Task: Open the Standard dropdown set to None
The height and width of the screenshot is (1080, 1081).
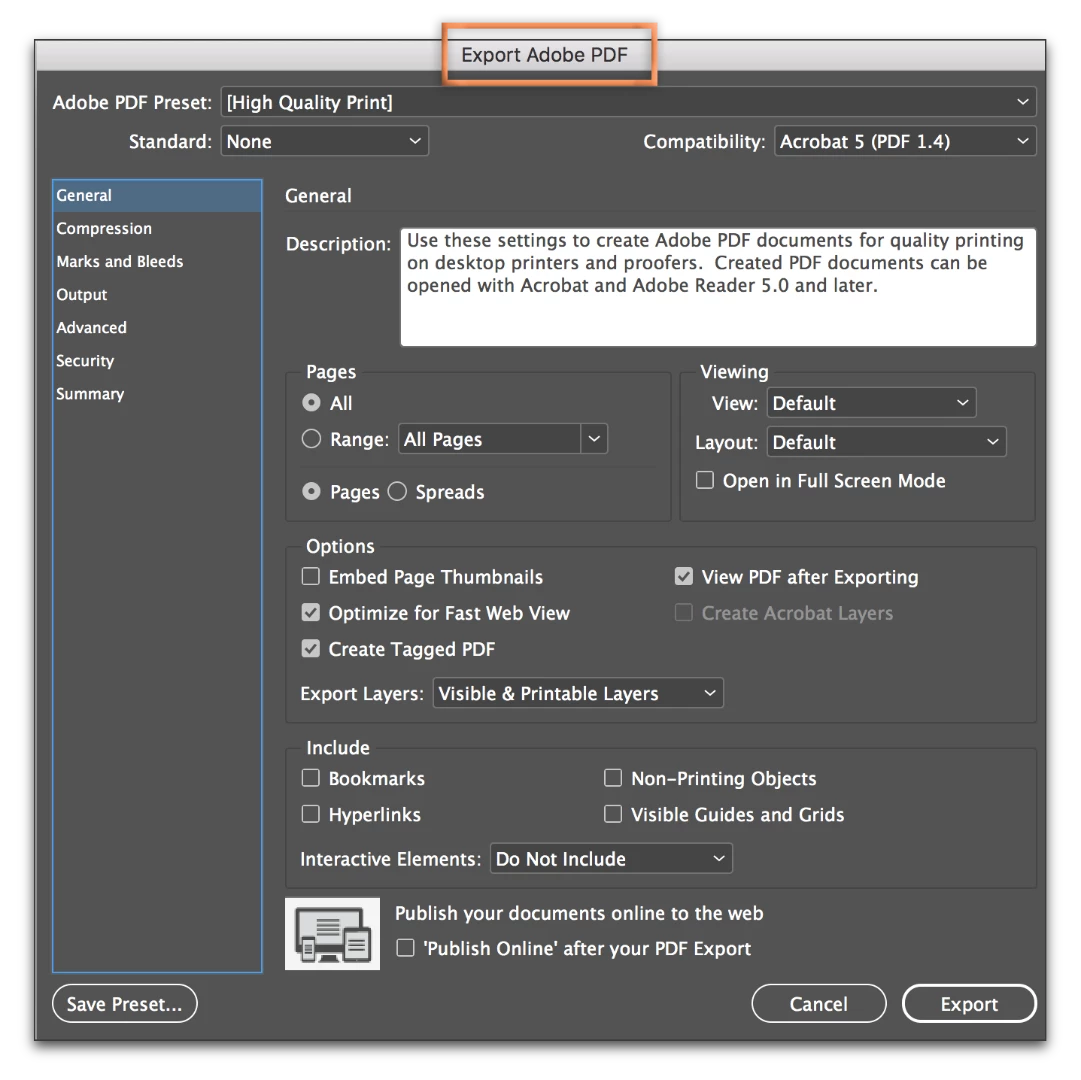Action: (x=325, y=141)
